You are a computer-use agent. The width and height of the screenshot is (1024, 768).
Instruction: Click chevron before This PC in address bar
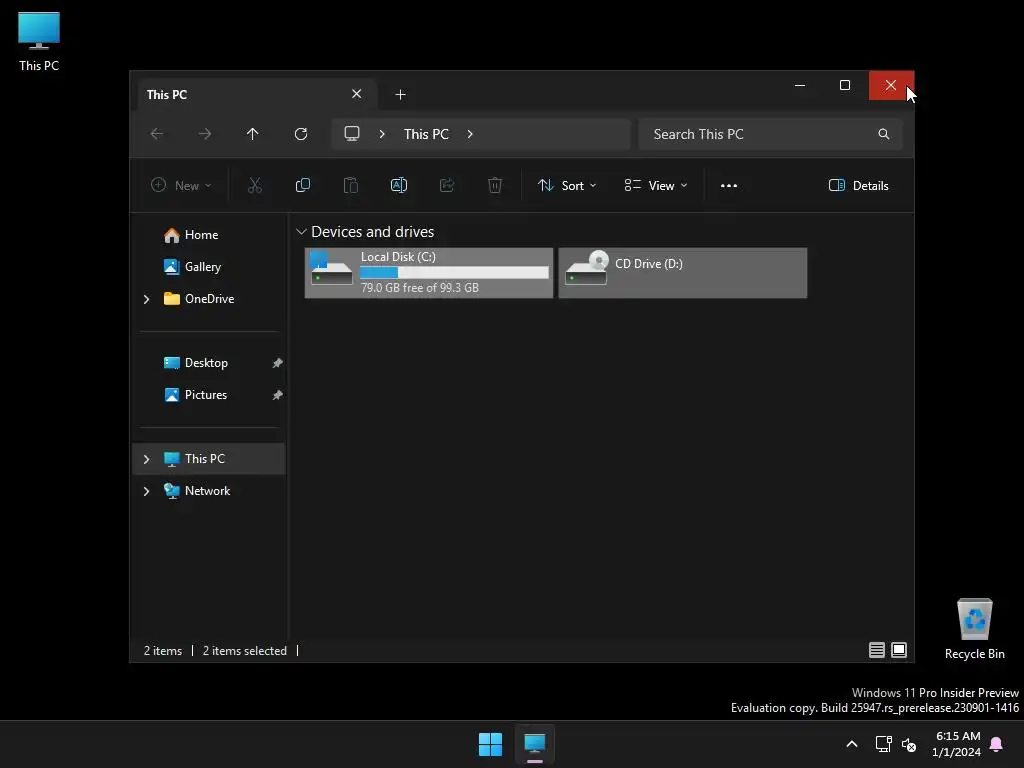(x=382, y=134)
